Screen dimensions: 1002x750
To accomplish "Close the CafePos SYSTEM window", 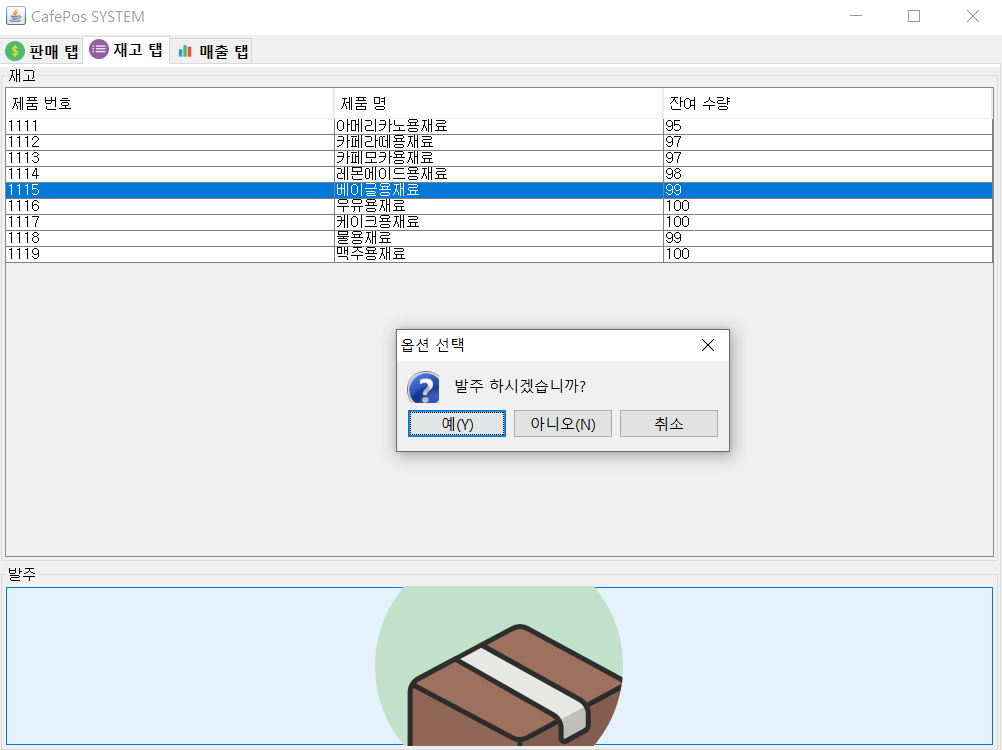I will tap(973, 16).
